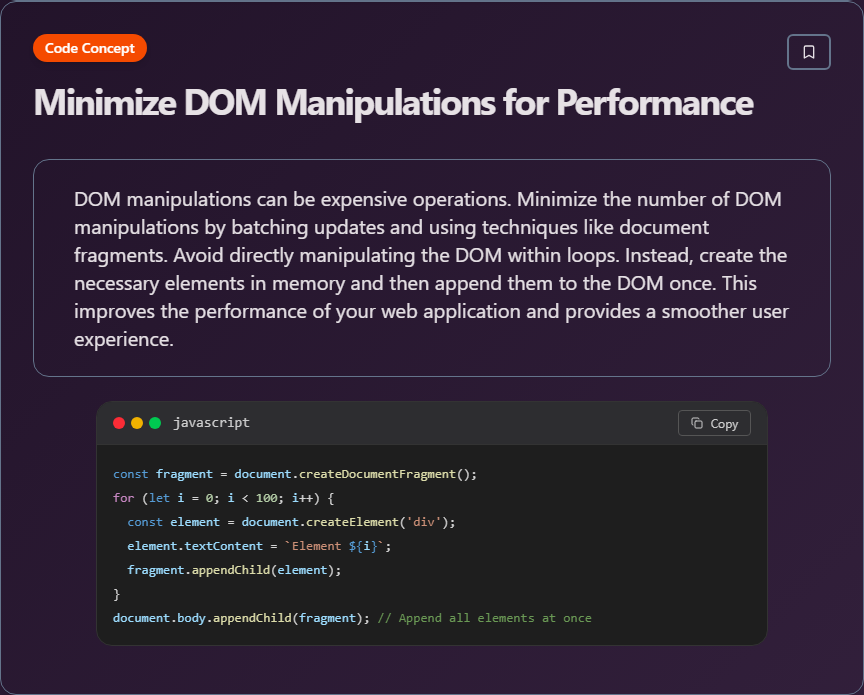Select the Code Concept badge
Image resolution: width=864 pixels, height=695 pixels.
[89, 47]
